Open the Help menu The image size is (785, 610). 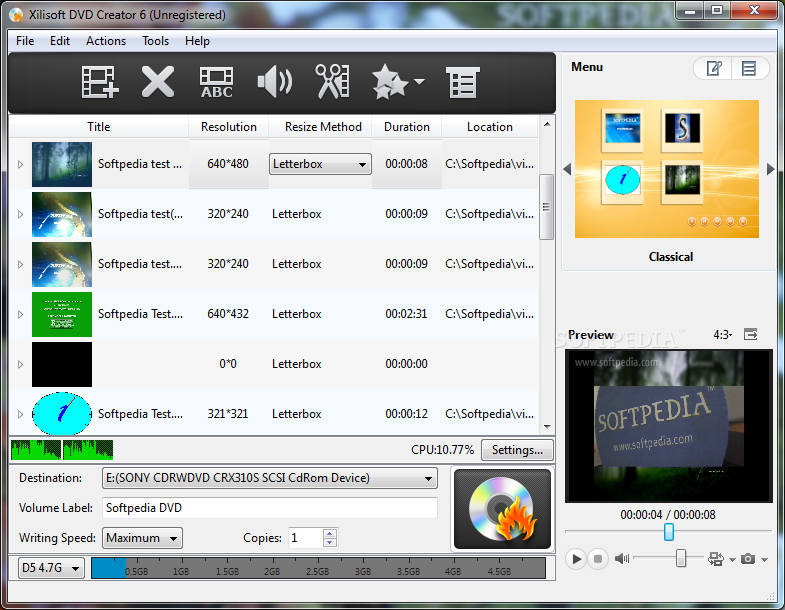[197, 41]
